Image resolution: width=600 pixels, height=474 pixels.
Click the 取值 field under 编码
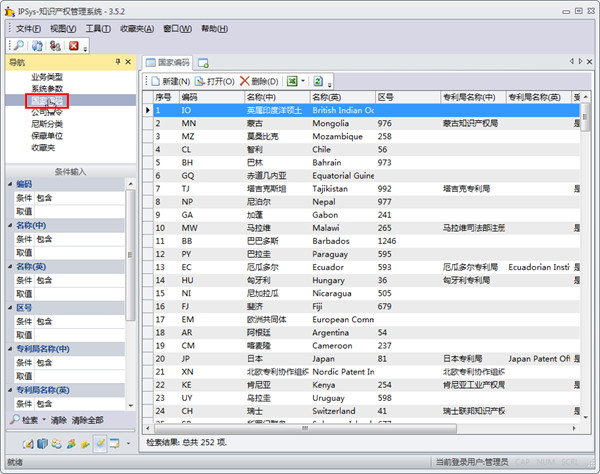click(80, 212)
